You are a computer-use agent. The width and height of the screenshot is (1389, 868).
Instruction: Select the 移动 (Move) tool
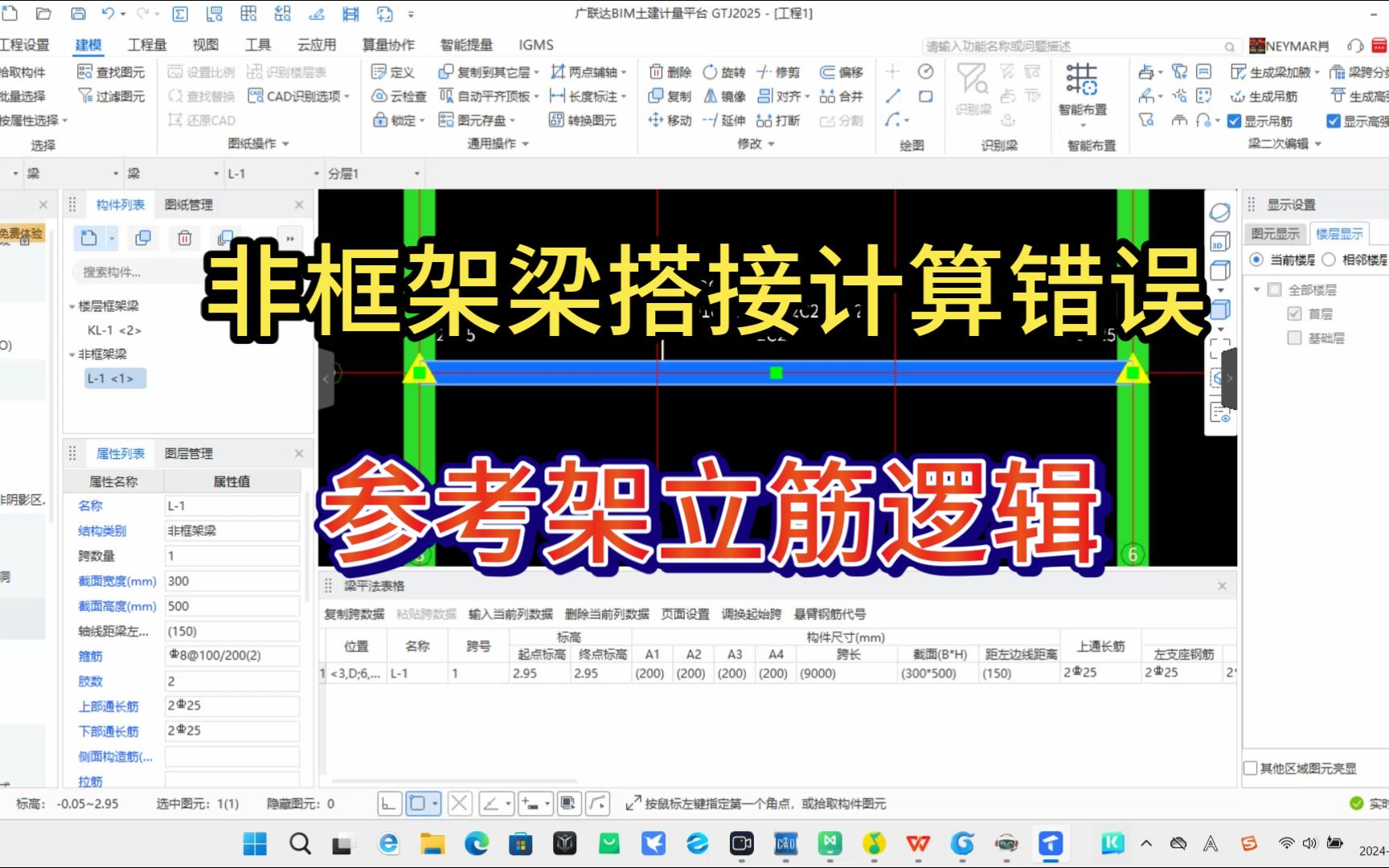point(670,121)
